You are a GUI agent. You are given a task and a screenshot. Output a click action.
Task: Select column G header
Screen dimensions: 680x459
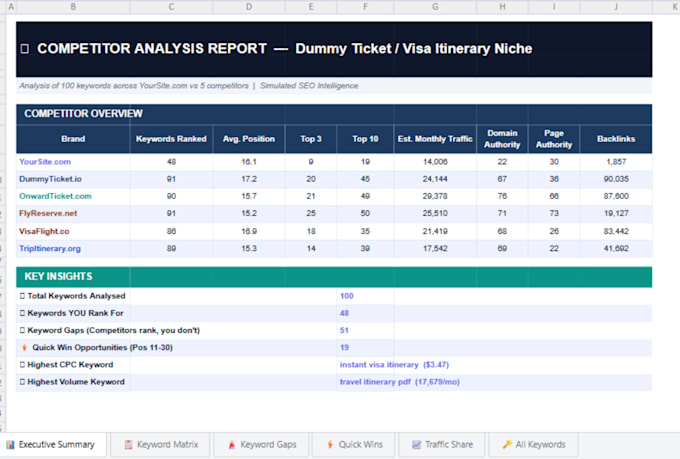click(x=435, y=7)
